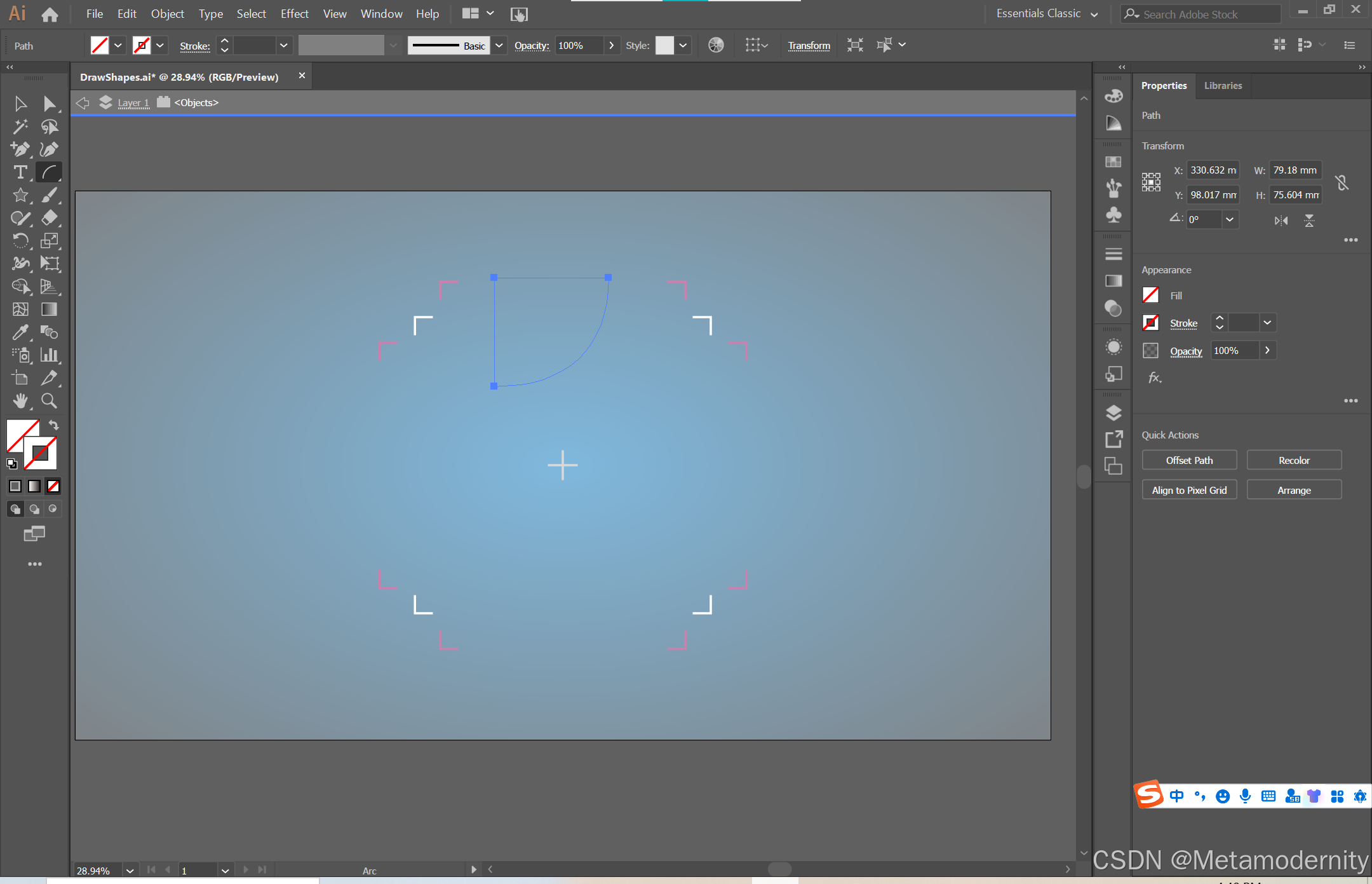Open the Effect menu
Image resolution: width=1372 pixels, height=884 pixels.
[x=294, y=14]
